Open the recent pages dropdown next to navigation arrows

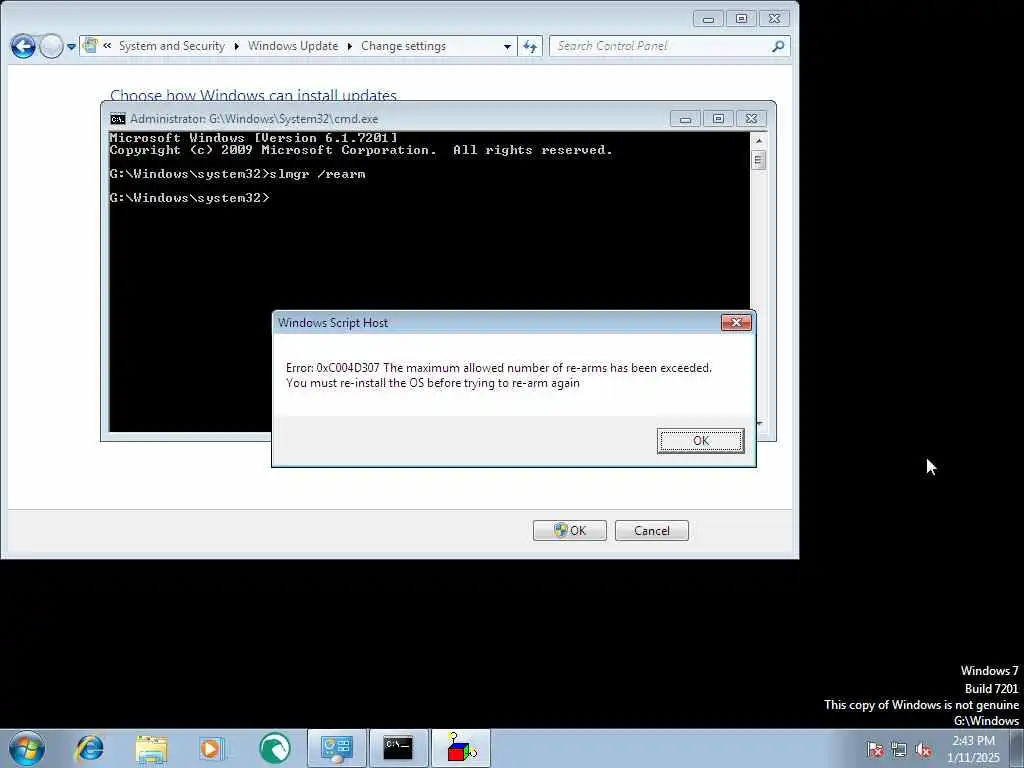71,47
